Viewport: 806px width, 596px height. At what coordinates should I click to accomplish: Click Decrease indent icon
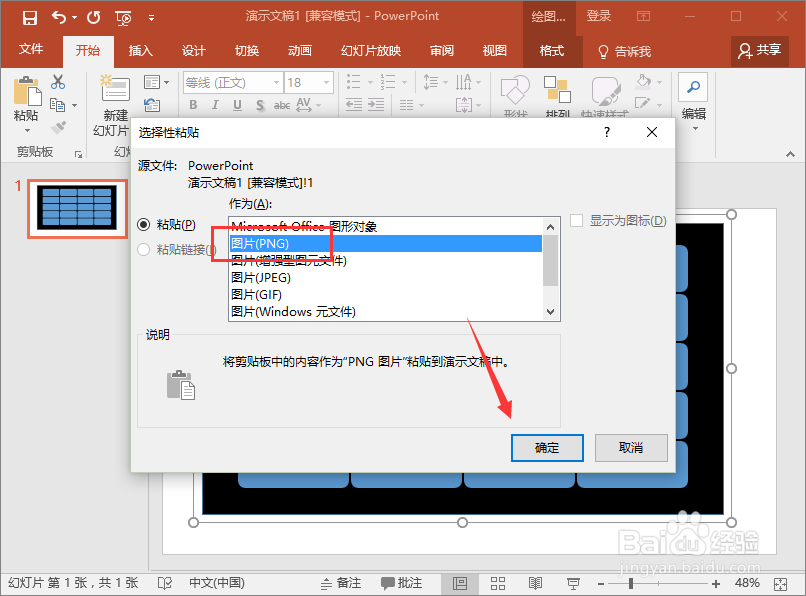[354, 105]
